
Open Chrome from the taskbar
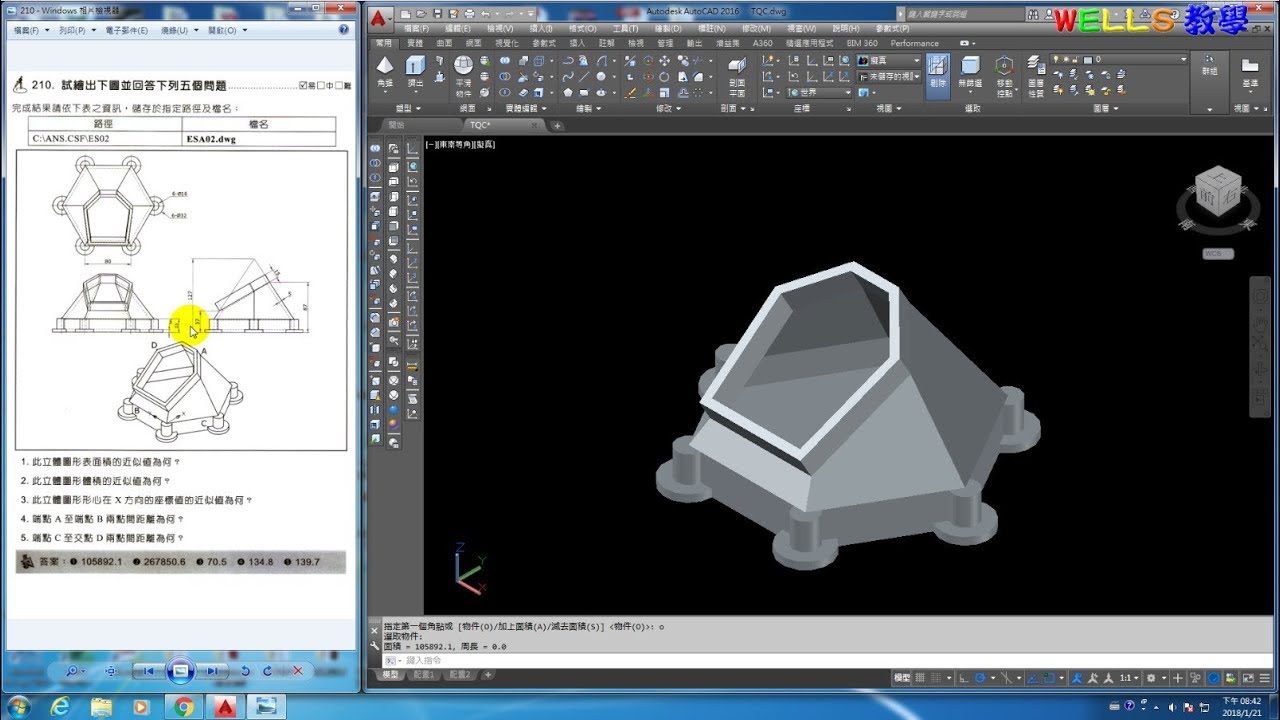tap(184, 707)
